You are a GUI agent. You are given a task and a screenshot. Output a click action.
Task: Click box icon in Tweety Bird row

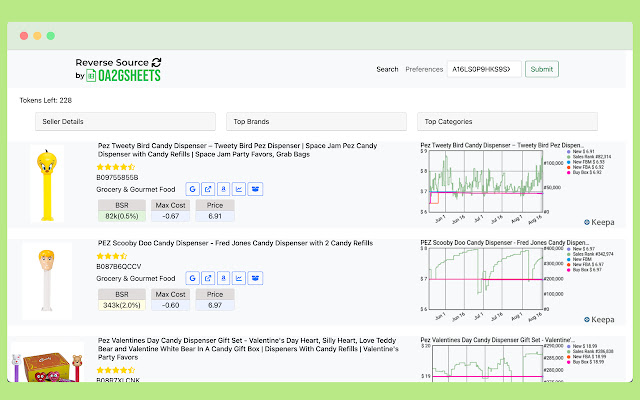point(256,189)
